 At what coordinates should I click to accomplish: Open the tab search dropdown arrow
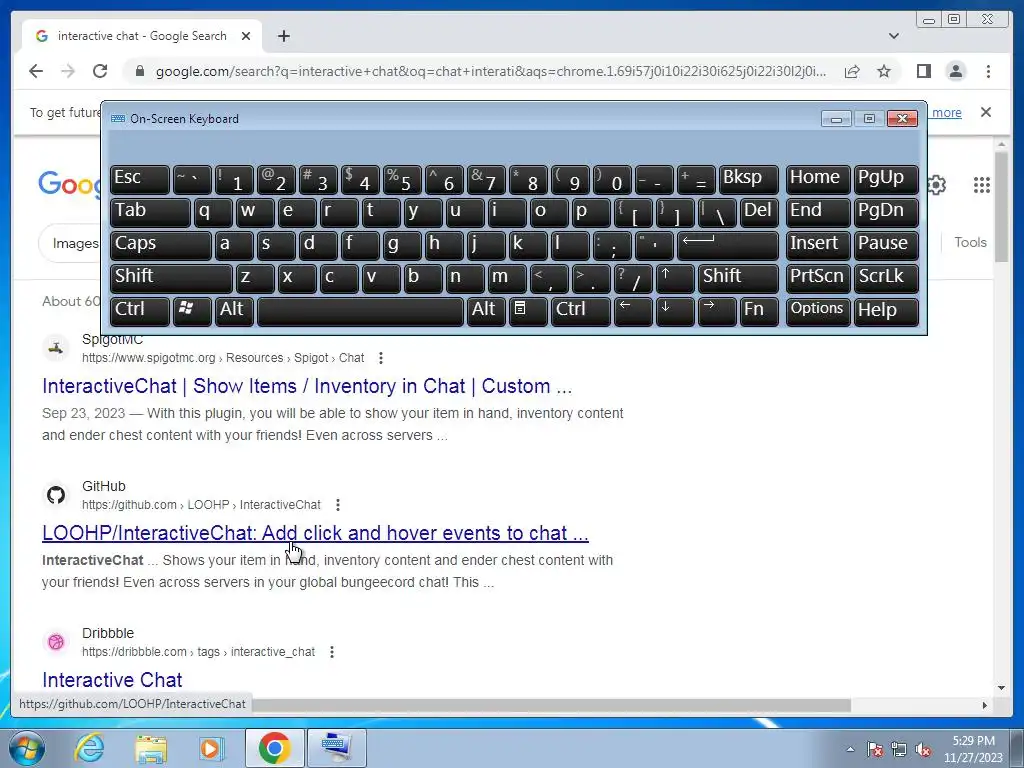coord(893,36)
